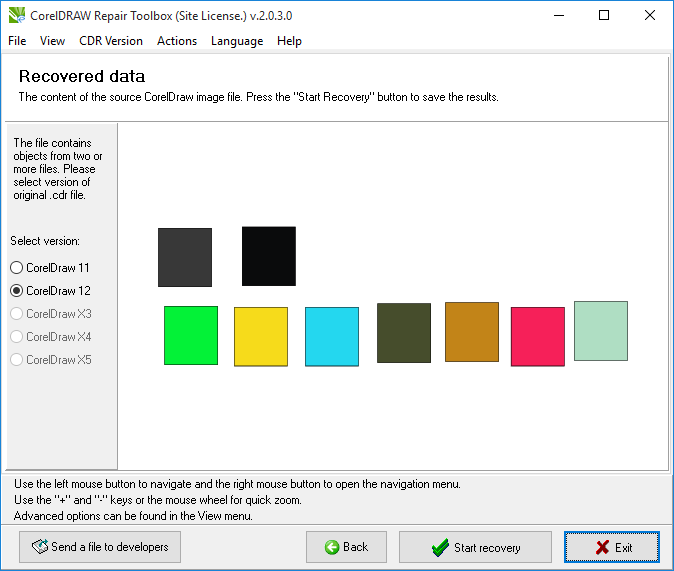Open the Help menu
Screen dimensions: 674x571
point(289,41)
